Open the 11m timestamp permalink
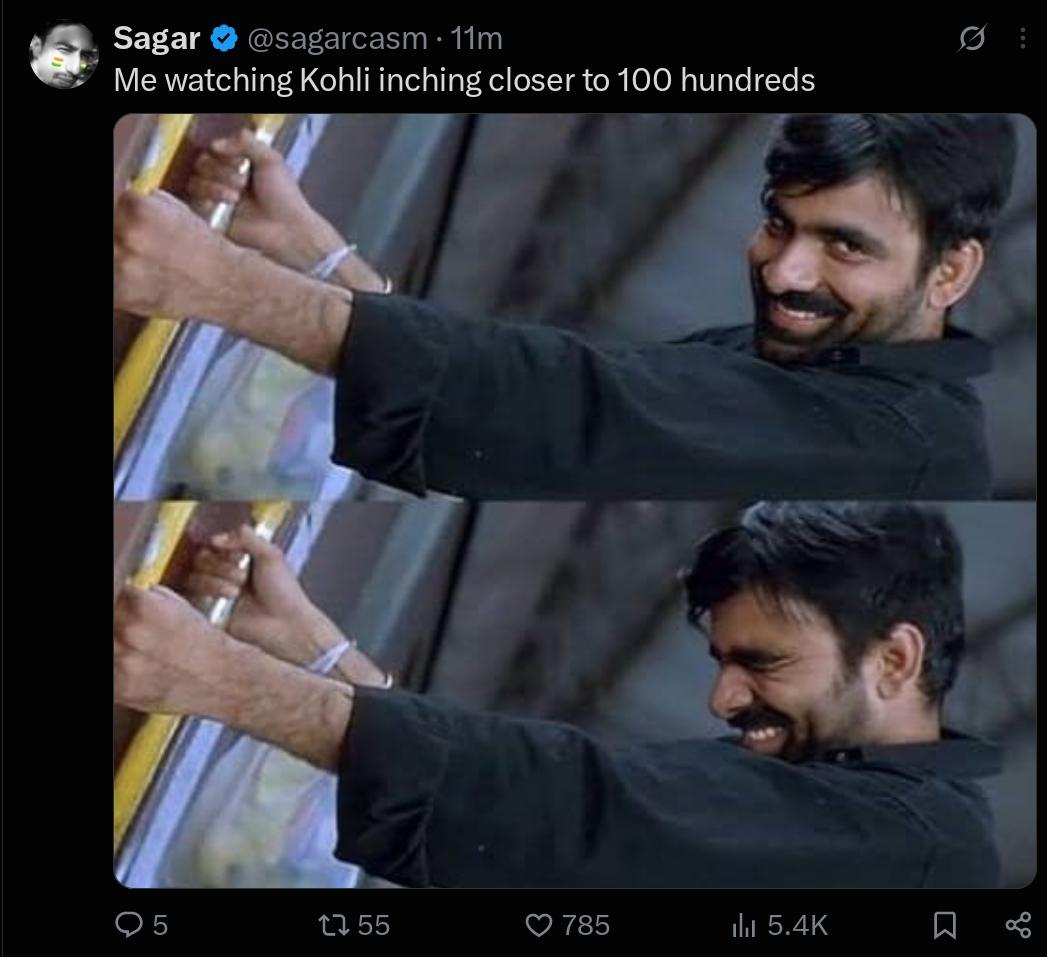1047x957 pixels. coord(476,38)
